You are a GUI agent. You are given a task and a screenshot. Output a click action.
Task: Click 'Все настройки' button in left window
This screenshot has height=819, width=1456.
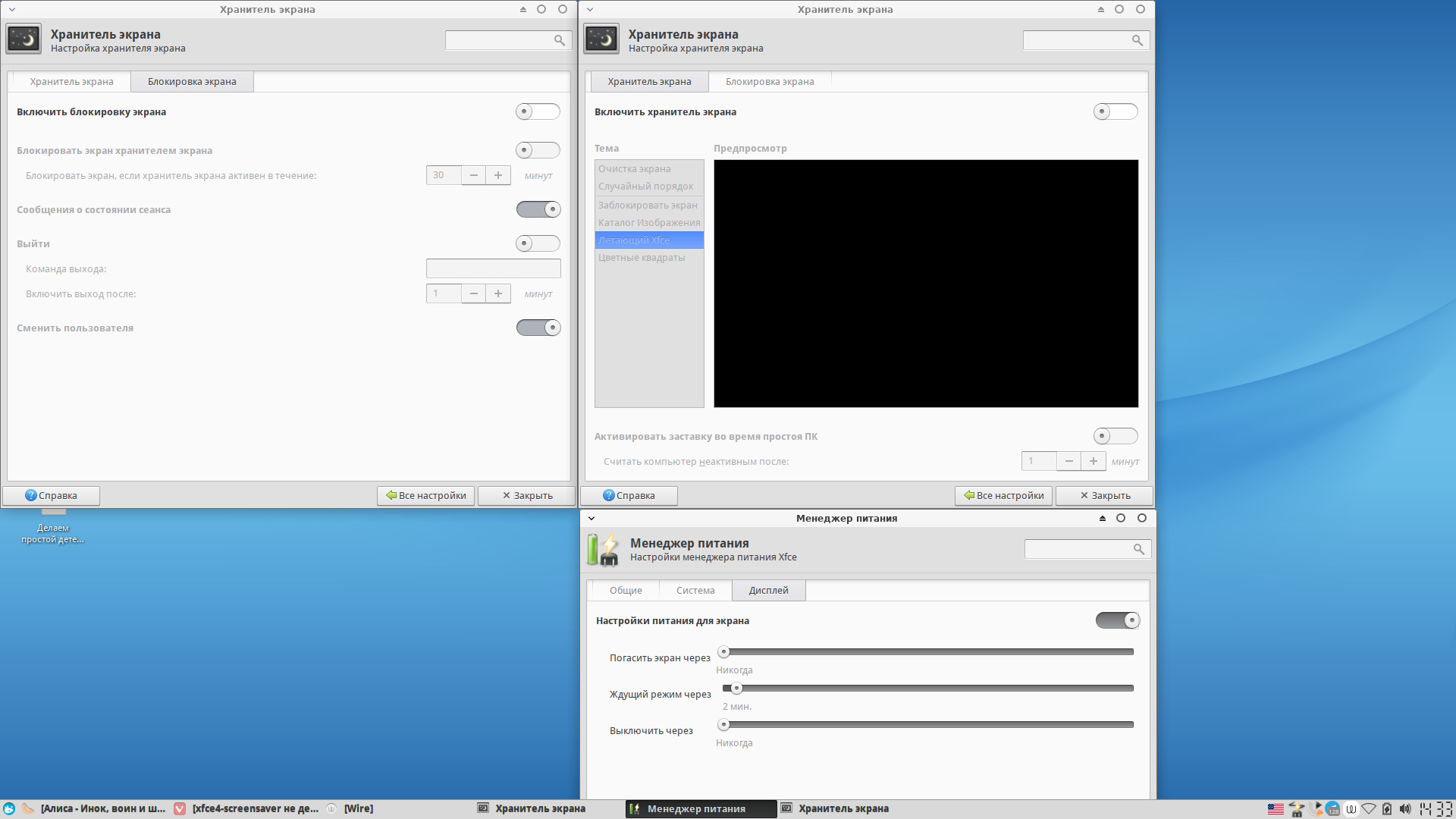[x=425, y=495]
